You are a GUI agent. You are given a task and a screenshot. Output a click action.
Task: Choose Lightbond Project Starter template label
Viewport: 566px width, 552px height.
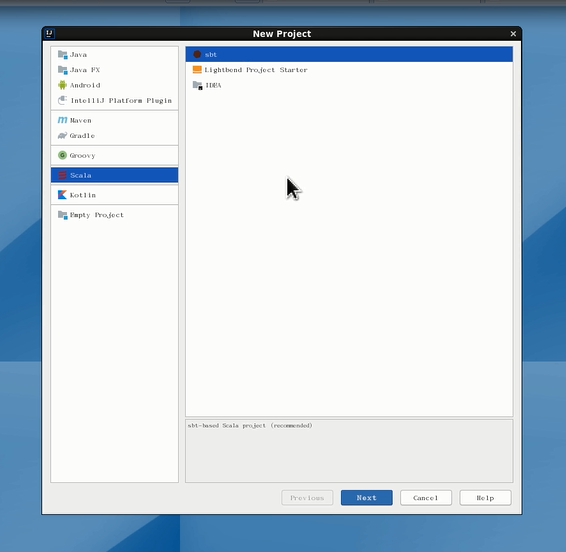tap(256, 70)
